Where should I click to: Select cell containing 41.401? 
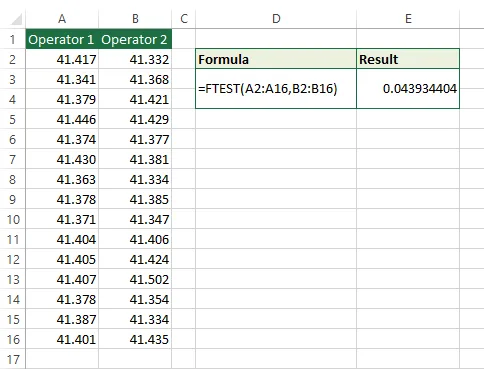[x=62, y=339]
